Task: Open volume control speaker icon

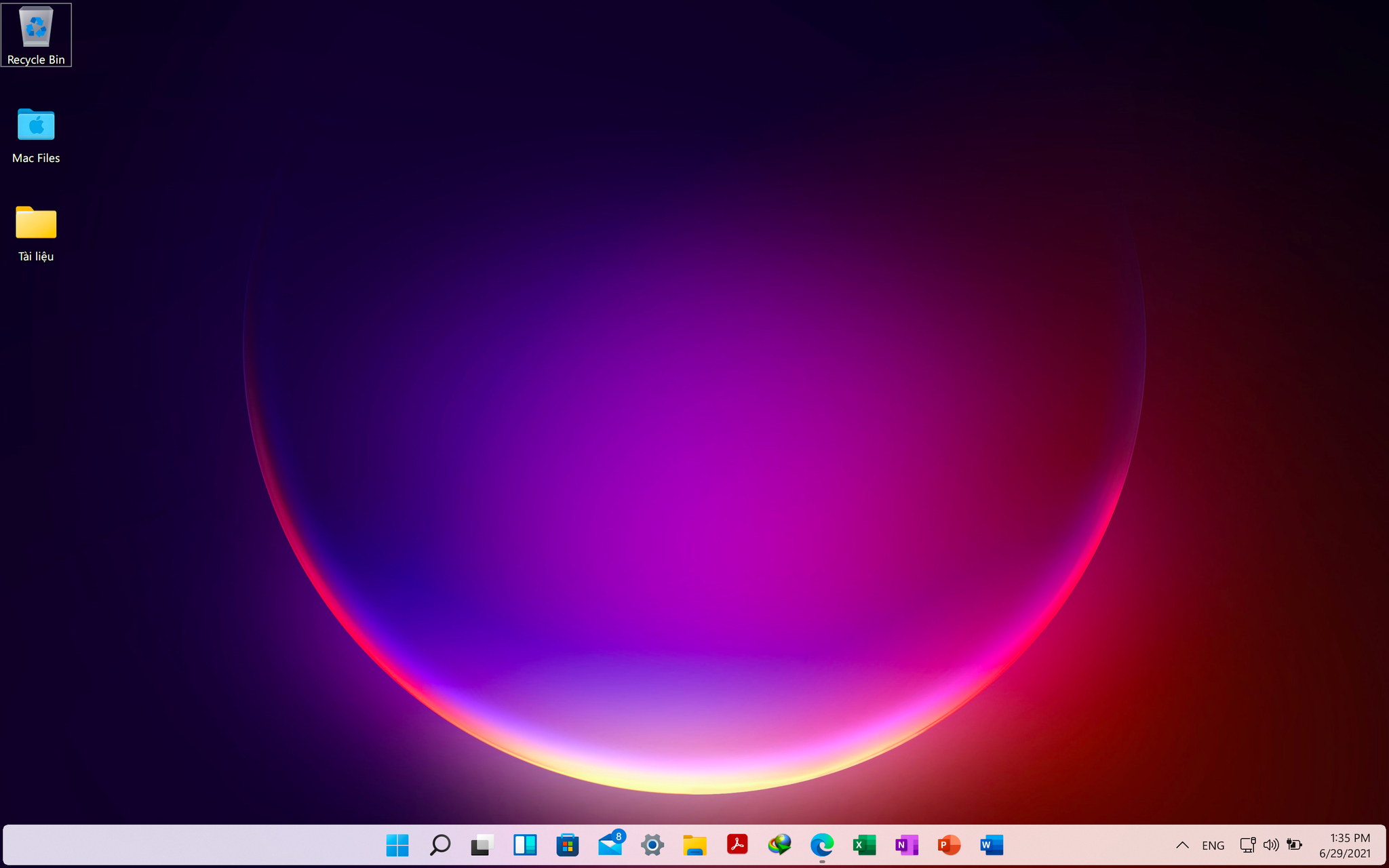Action: [x=1271, y=845]
